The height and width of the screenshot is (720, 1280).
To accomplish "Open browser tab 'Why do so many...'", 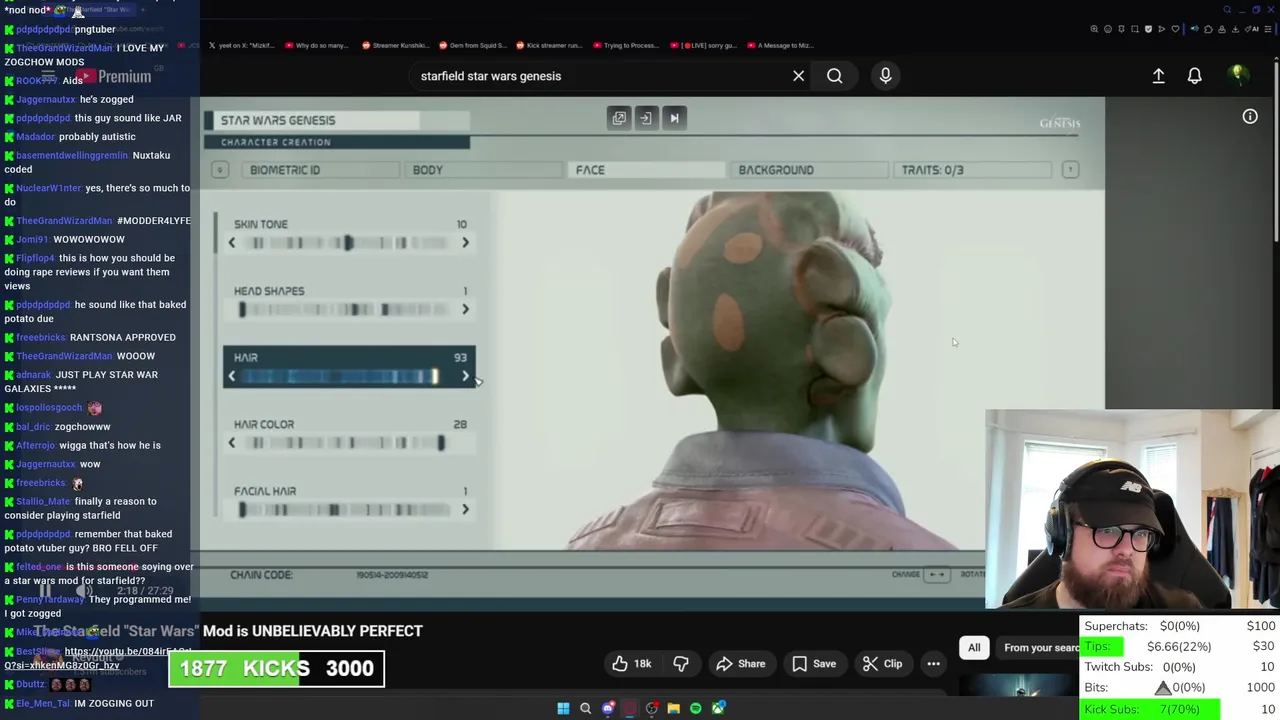I will point(318,45).
